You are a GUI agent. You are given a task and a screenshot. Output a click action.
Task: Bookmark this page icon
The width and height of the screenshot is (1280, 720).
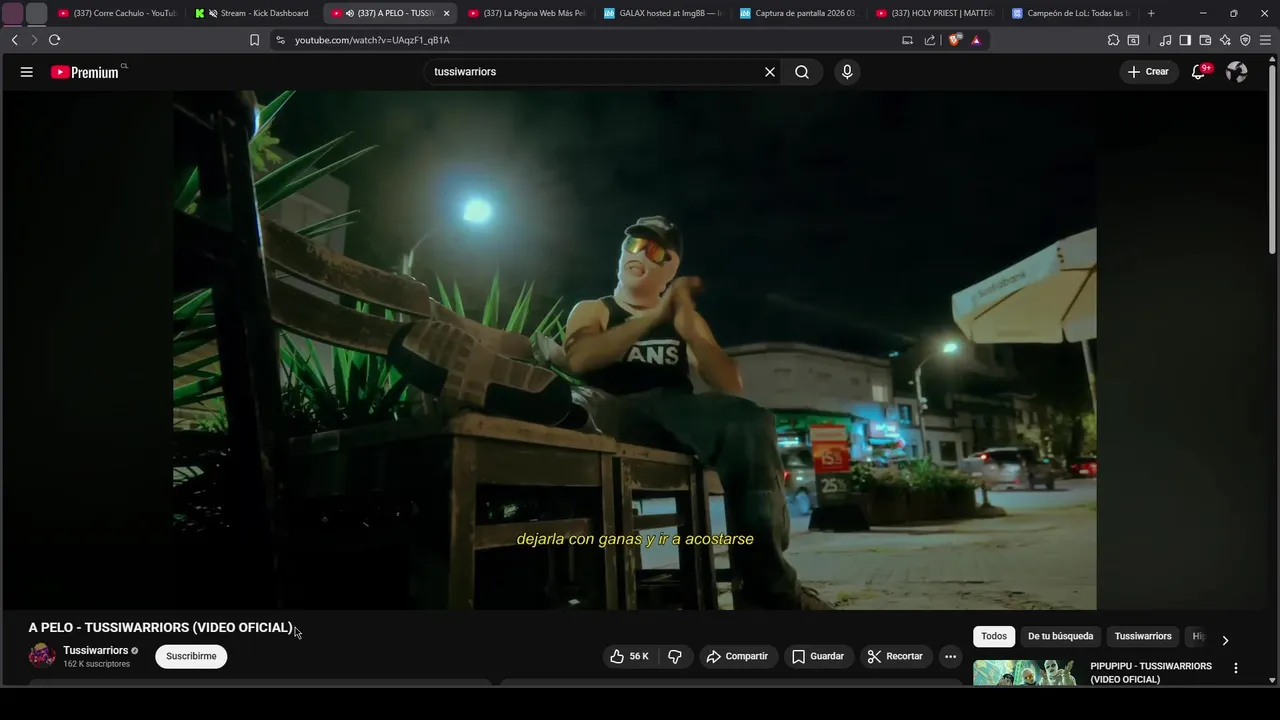[254, 40]
